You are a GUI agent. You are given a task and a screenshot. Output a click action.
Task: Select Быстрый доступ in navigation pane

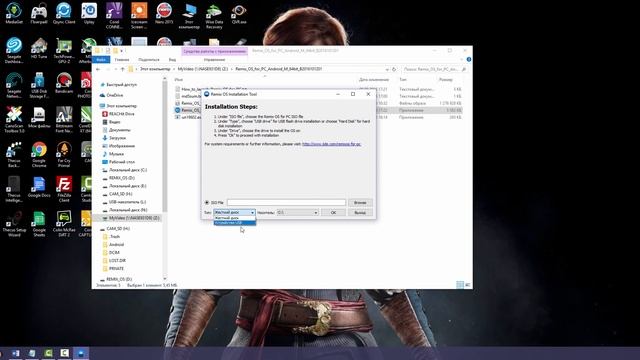pyautogui.click(x=122, y=85)
